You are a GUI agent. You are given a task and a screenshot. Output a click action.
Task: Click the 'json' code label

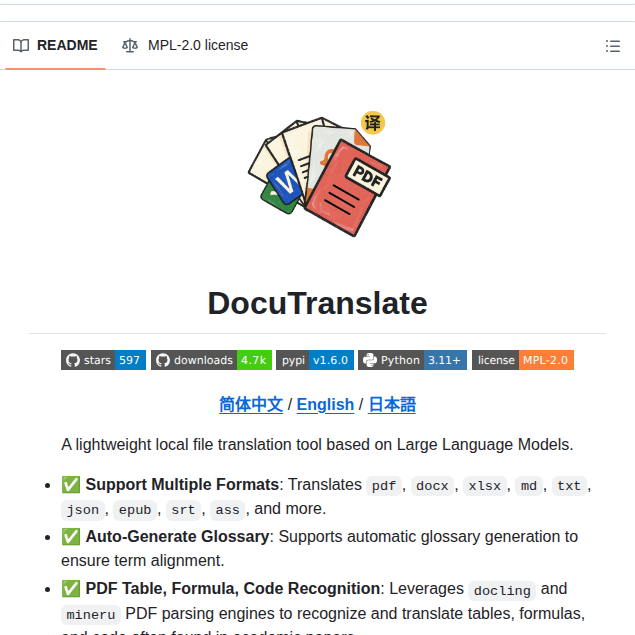[83, 510]
